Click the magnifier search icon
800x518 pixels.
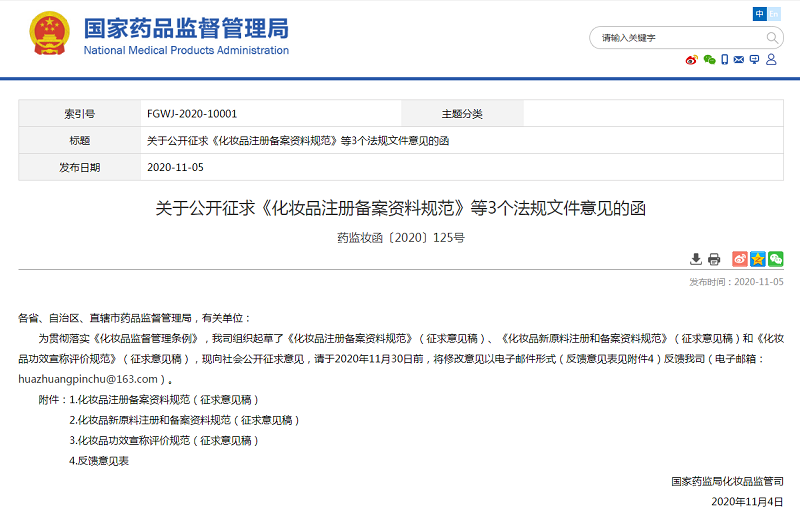tap(773, 37)
